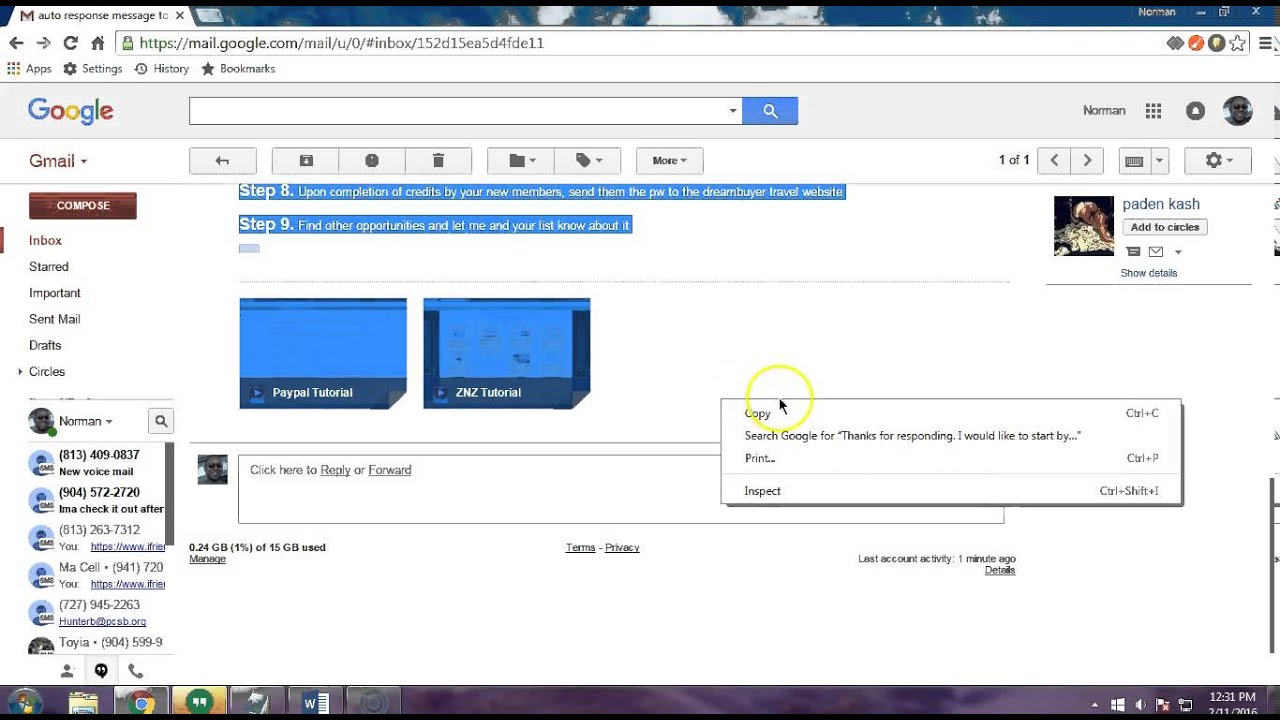The image size is (1280, 720).
Task: Switch to the Hangouts conversations tab
Action: pyautogui.click(x=101, y=671)
